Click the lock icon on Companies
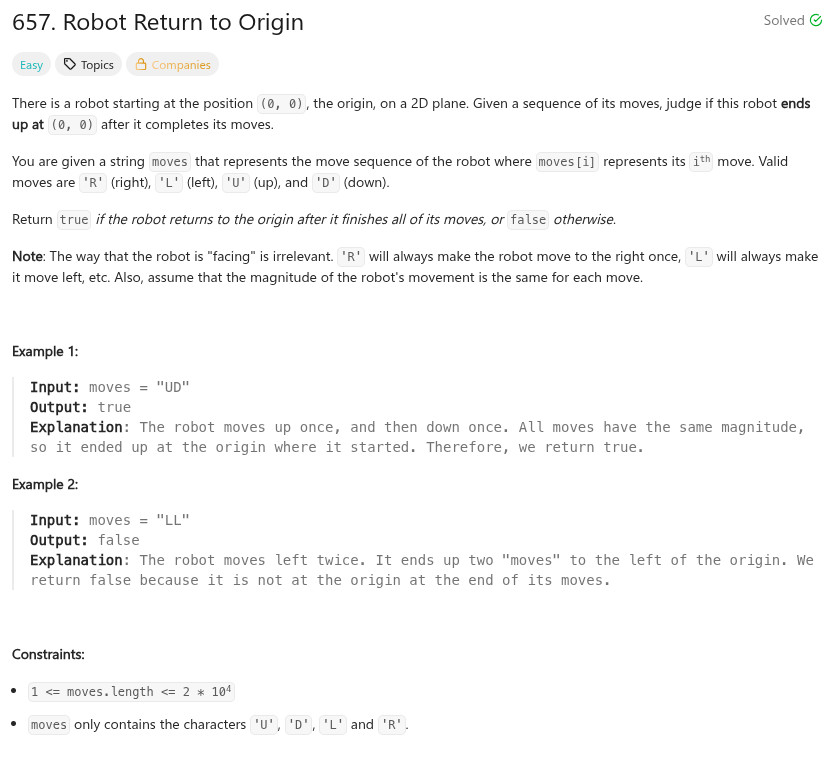The height and width of the screenshot is (759, 837). click(x=141, y=65)
